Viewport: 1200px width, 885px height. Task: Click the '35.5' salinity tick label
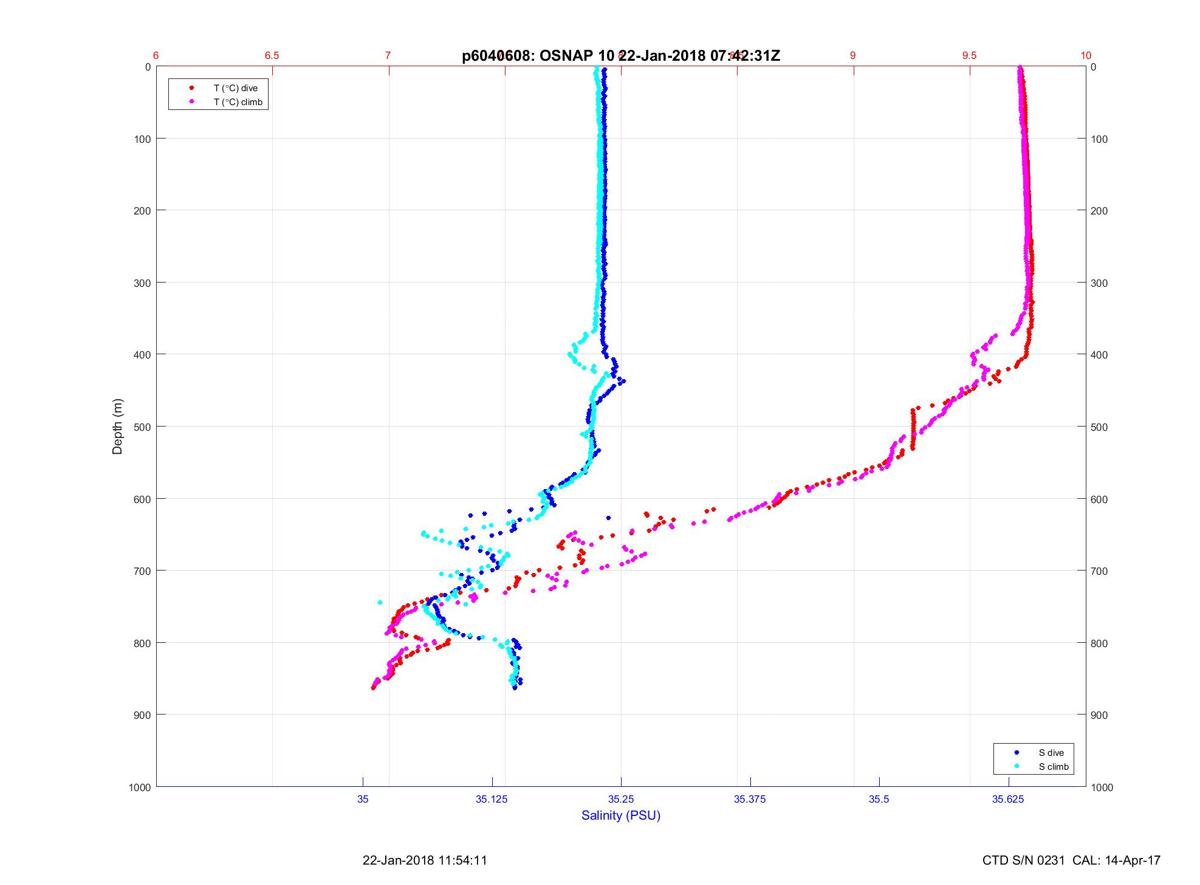tap(879, 799)
